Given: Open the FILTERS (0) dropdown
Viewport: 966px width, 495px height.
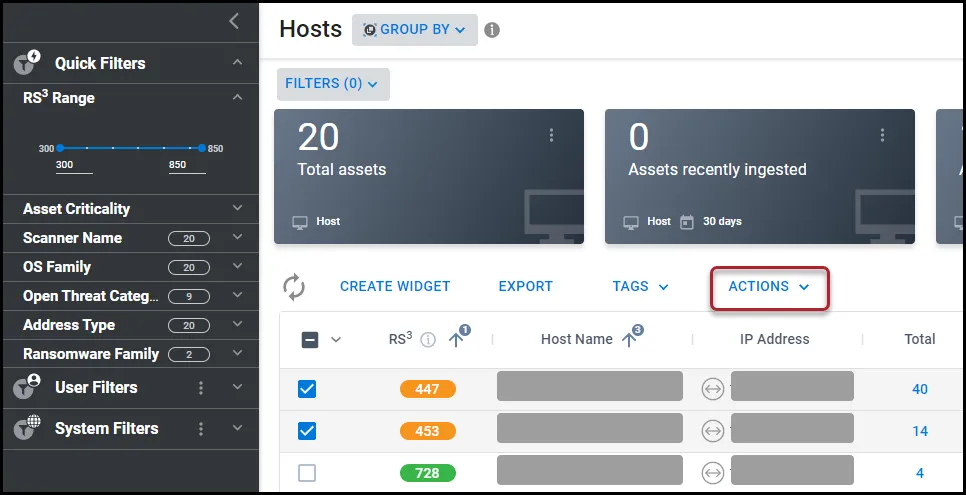Looking at the screenshot, I should click(x=333, y=84).
